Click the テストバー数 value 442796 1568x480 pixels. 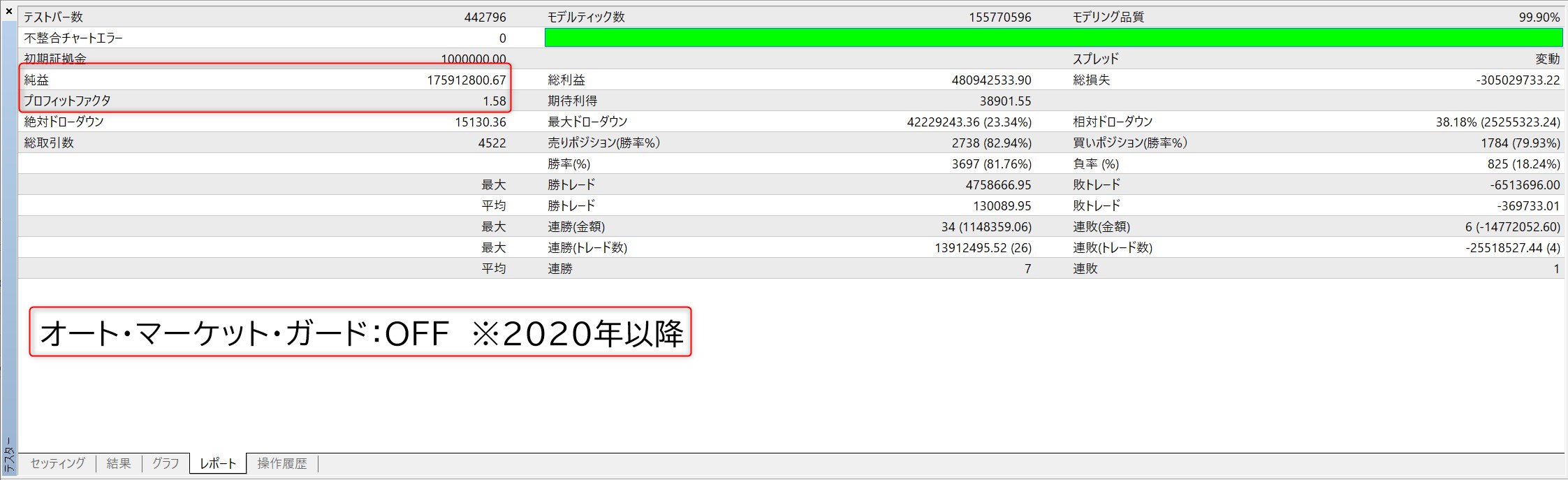pos(485,17)
